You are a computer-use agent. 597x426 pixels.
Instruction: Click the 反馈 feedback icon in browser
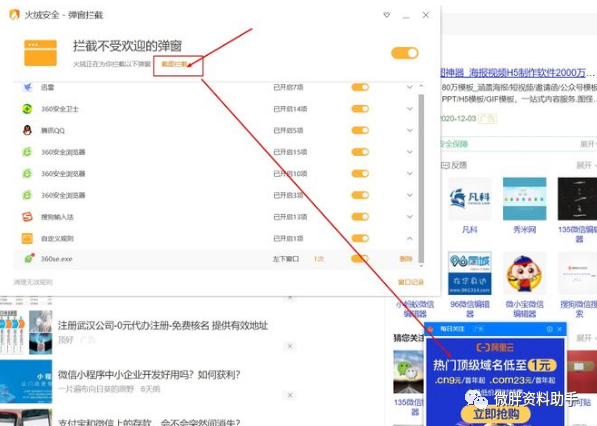[x=445, y=165]
